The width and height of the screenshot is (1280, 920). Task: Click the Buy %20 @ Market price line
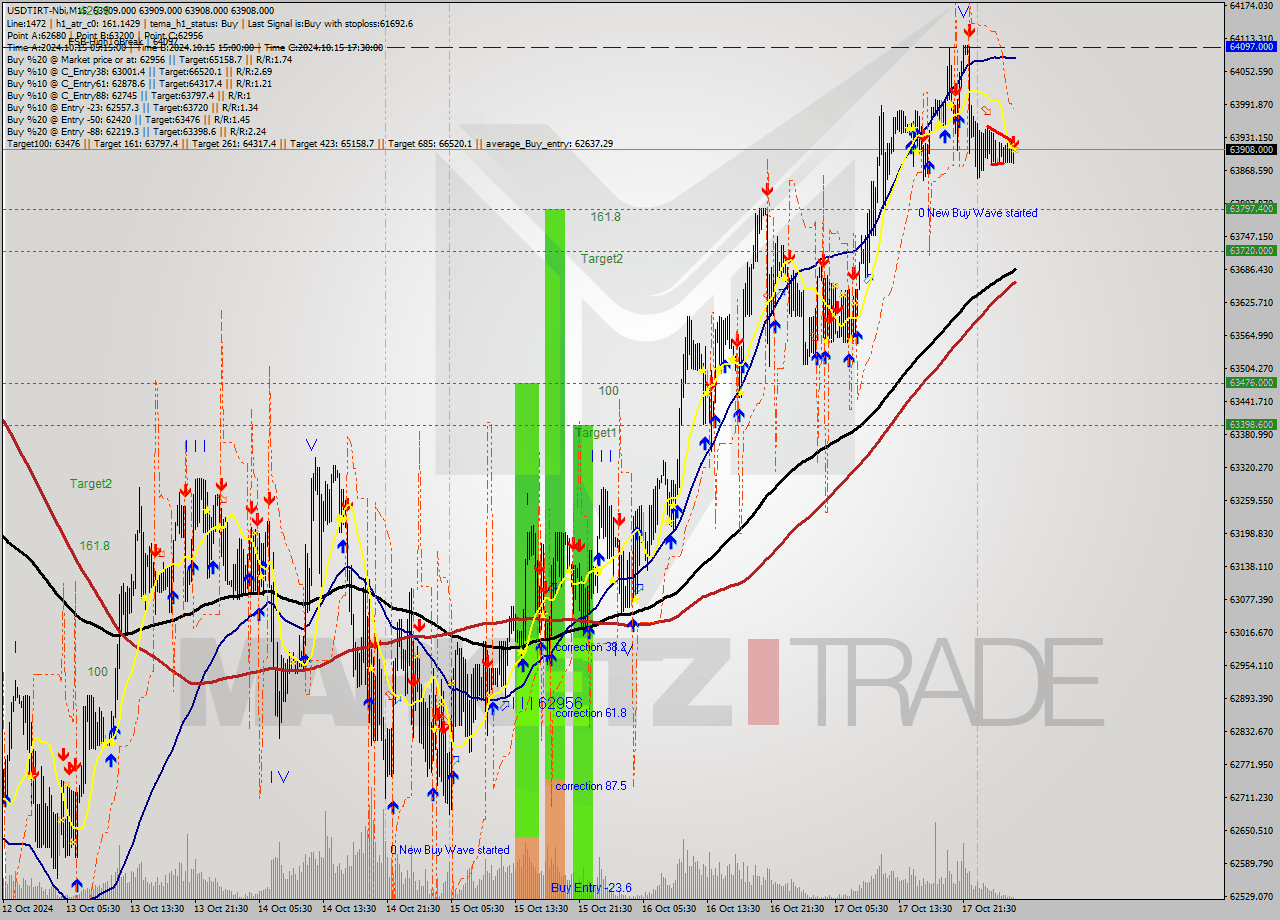[149, 59]
